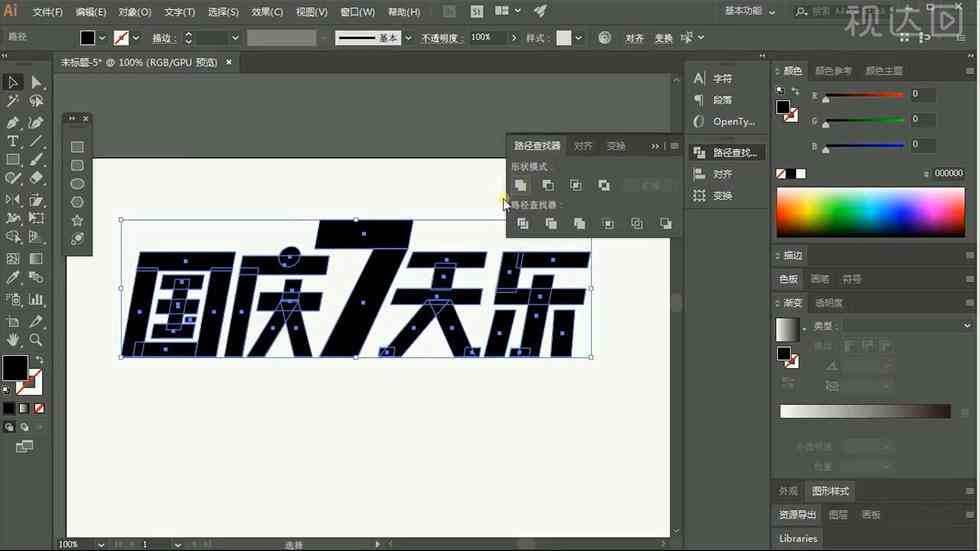Set paint mode to None
The image size is (980, 551).
tap(39, 409)
